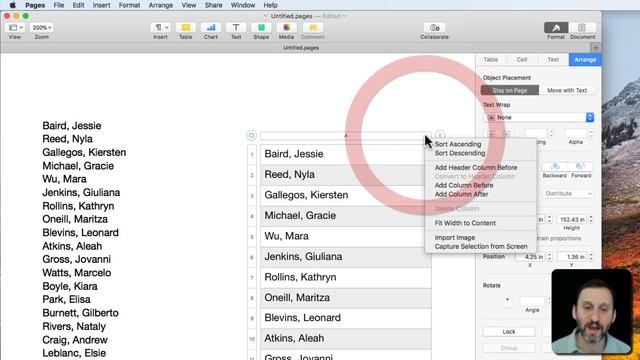This screenshot has width=640, height=360.
Task: Select Move with Text placement
Action: pos(567,90)
